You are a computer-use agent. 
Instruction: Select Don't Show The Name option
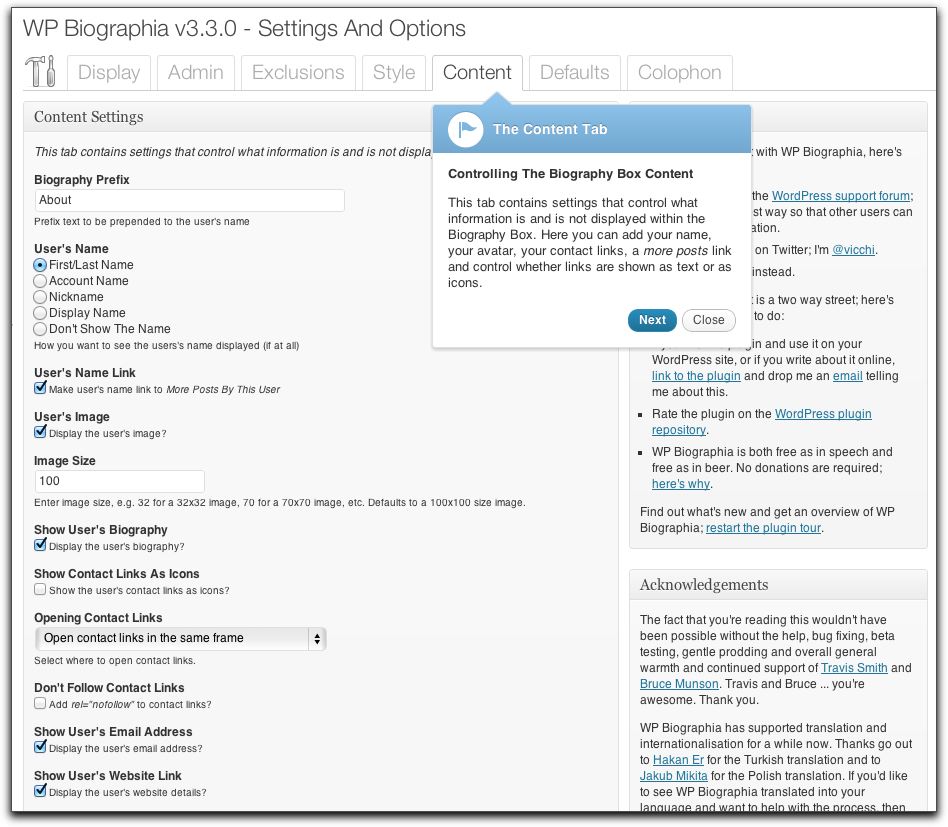(40, 329)
